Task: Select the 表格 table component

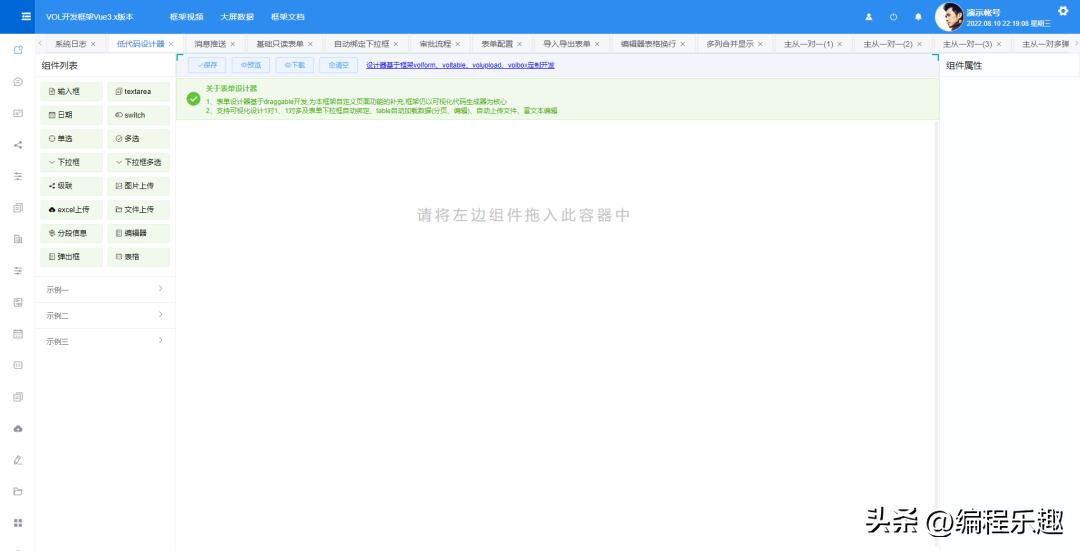Action: pyautogui.click(x=138, y=257)
